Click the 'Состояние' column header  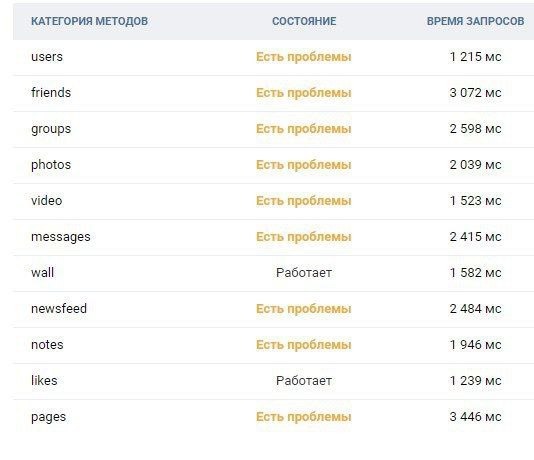pos(304,21)
